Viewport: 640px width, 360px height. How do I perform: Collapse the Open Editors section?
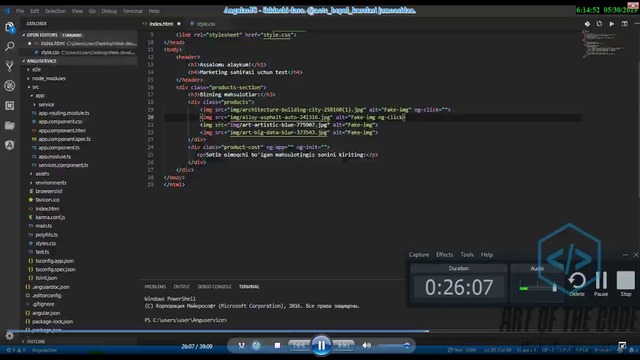(80, 35)
